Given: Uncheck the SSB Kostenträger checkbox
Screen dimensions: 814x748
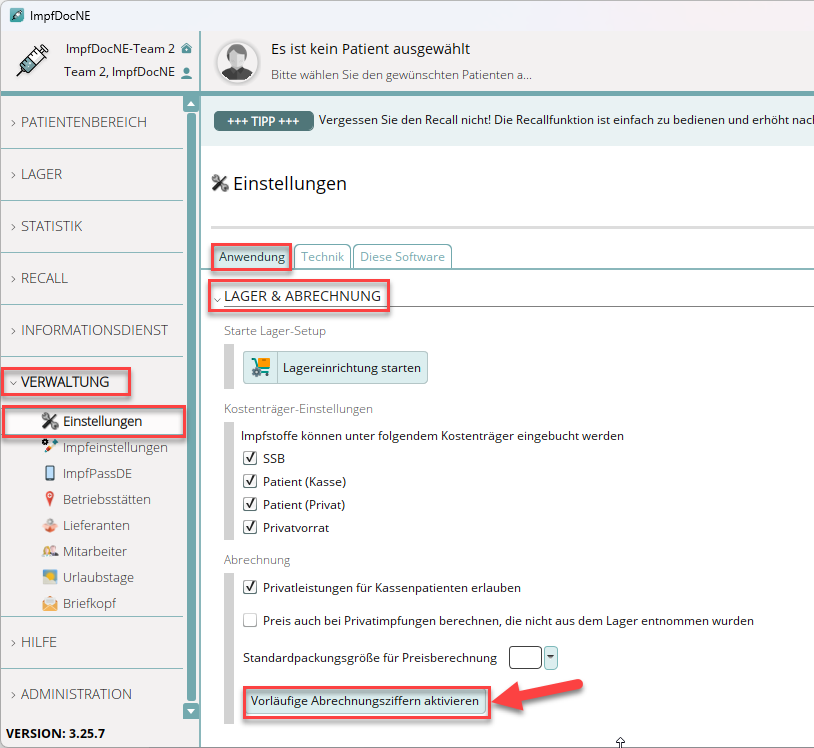Looking at the screenshot, I should (250, 458).
